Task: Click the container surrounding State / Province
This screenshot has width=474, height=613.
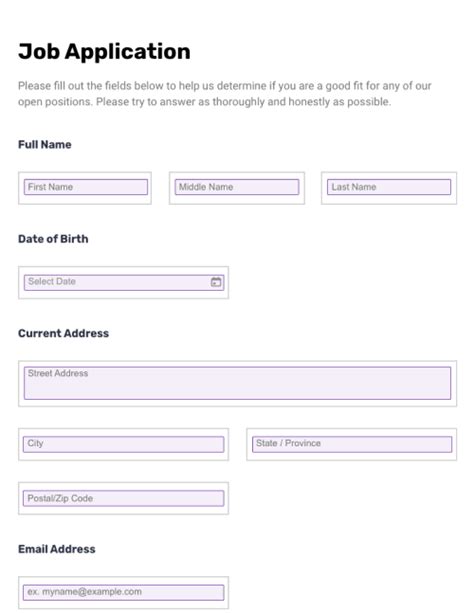Action: point(352,444)
